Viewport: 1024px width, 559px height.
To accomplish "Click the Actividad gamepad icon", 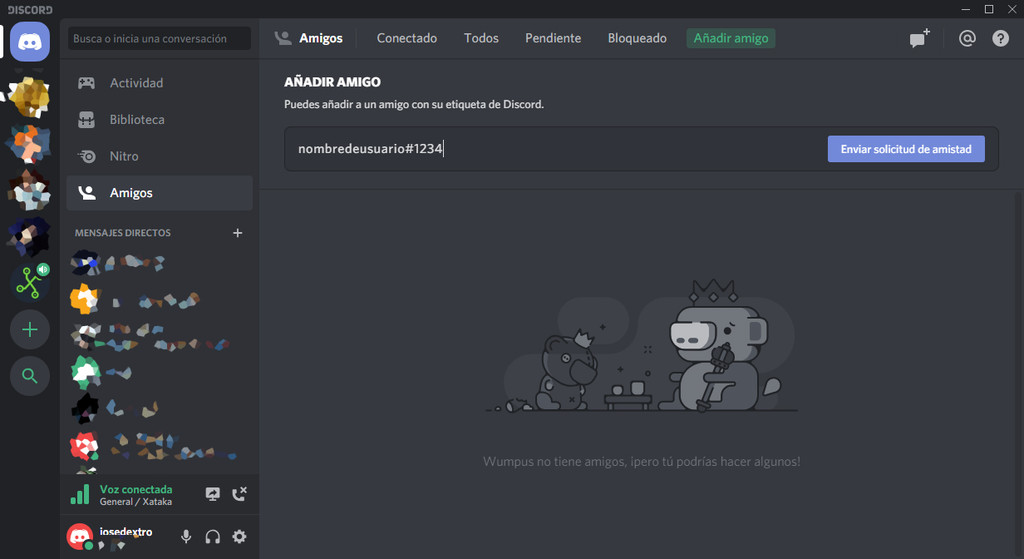I will tap(86, 83).
